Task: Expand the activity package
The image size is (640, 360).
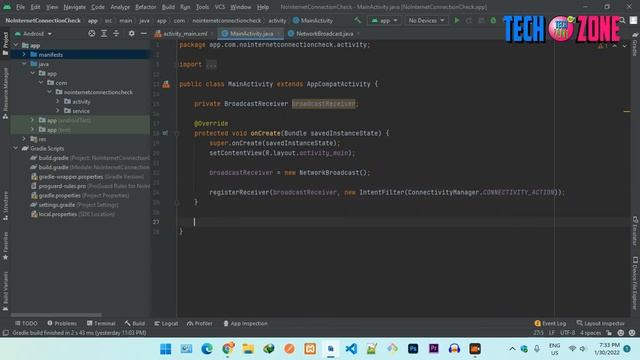Action: click(x=58, y=101)
